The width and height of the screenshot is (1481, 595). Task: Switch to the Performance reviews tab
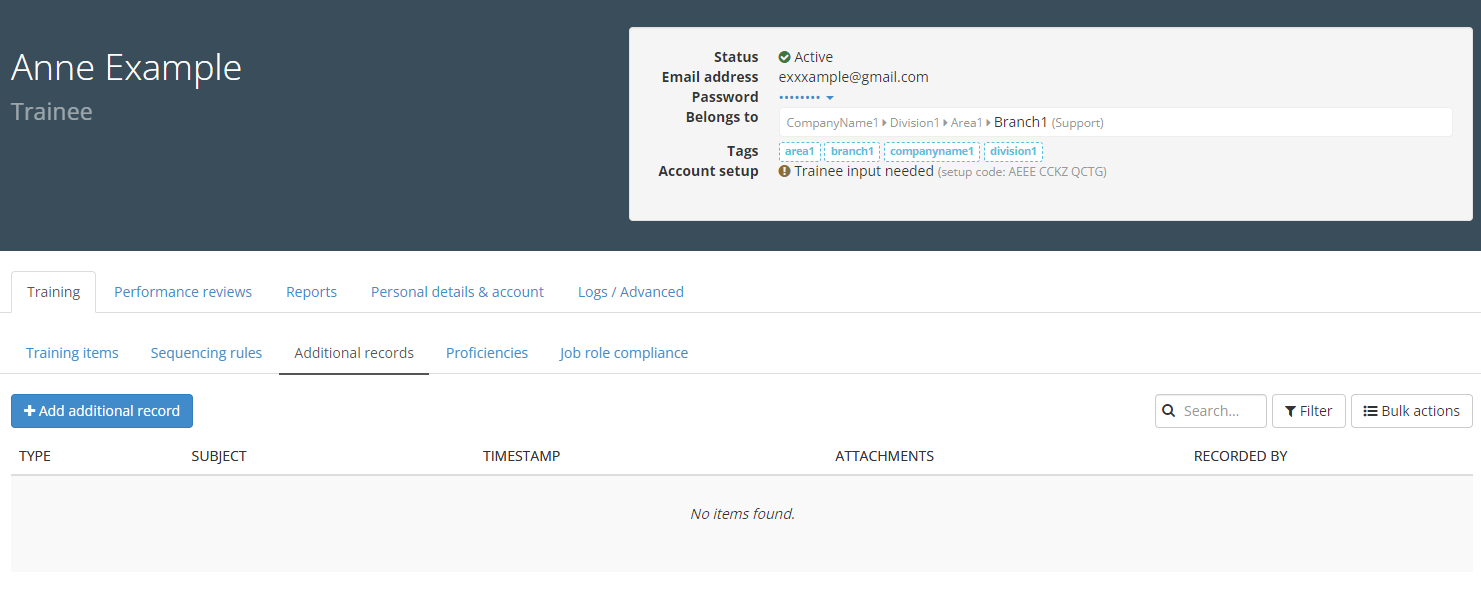[x=183, y=292]
